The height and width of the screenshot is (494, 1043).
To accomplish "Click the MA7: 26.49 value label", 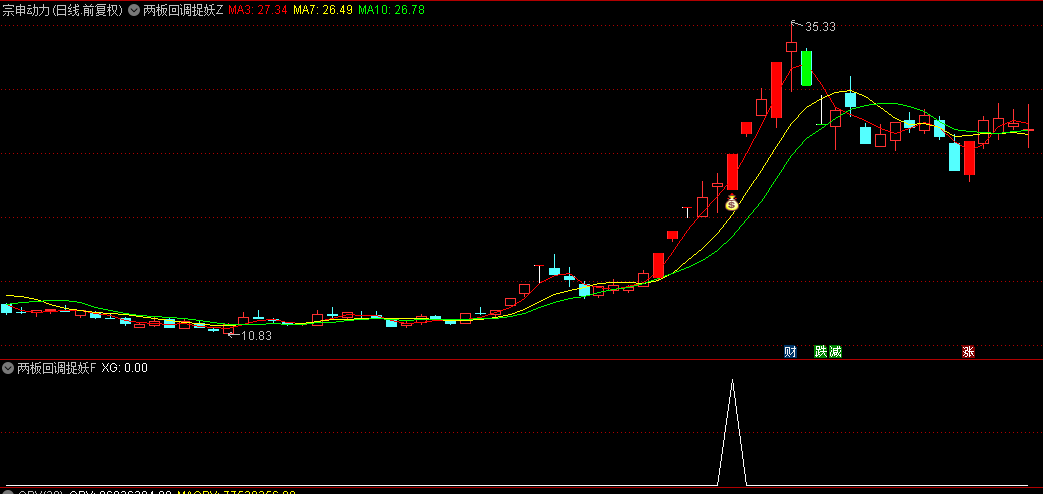I will pos(323,10).
